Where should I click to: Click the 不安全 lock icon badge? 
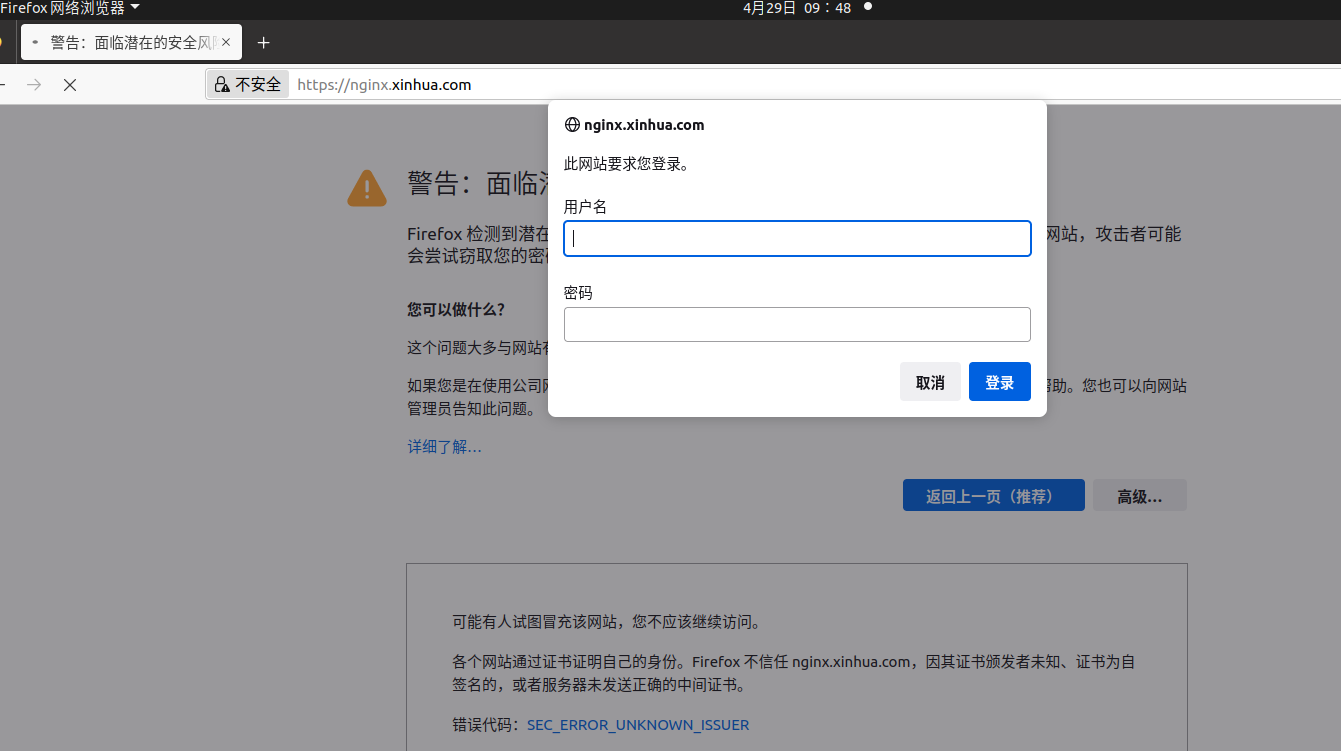pos(248,85)
